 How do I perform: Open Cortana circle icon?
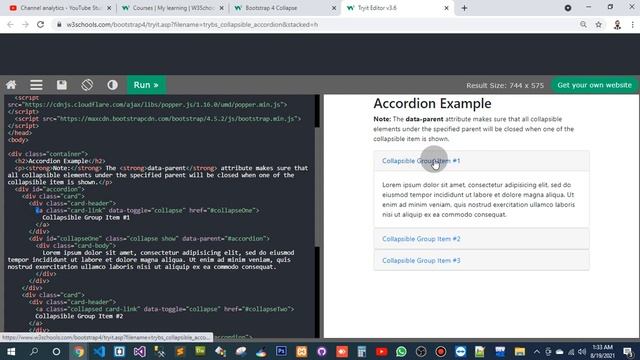tap(56, 351)
